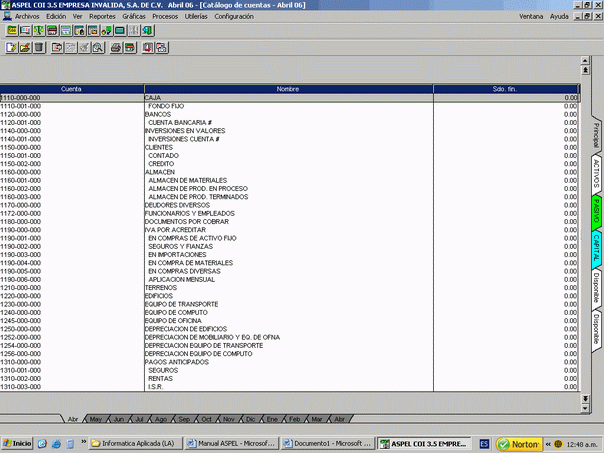Jump to bottom with scrollbar last-record arrow
This screenshot has height=453, width=604.
585,399
